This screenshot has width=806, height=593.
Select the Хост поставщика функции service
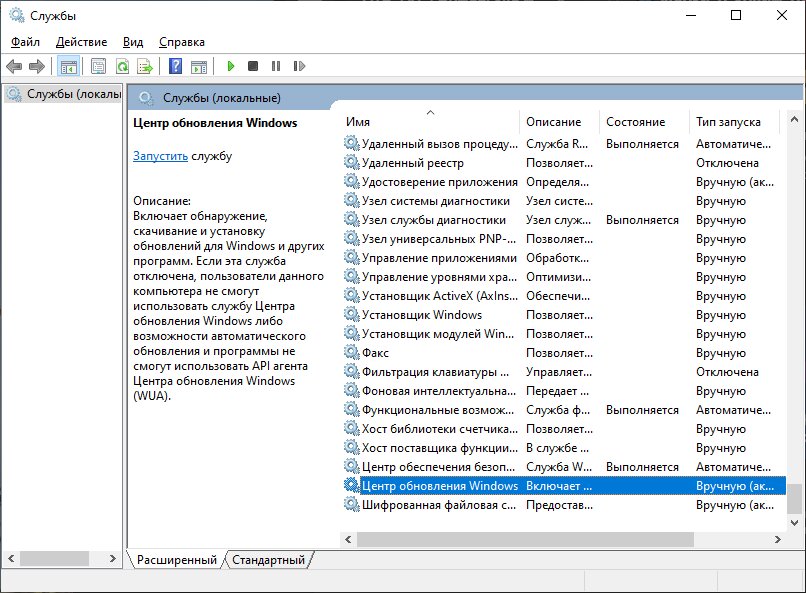pos(564,448)
